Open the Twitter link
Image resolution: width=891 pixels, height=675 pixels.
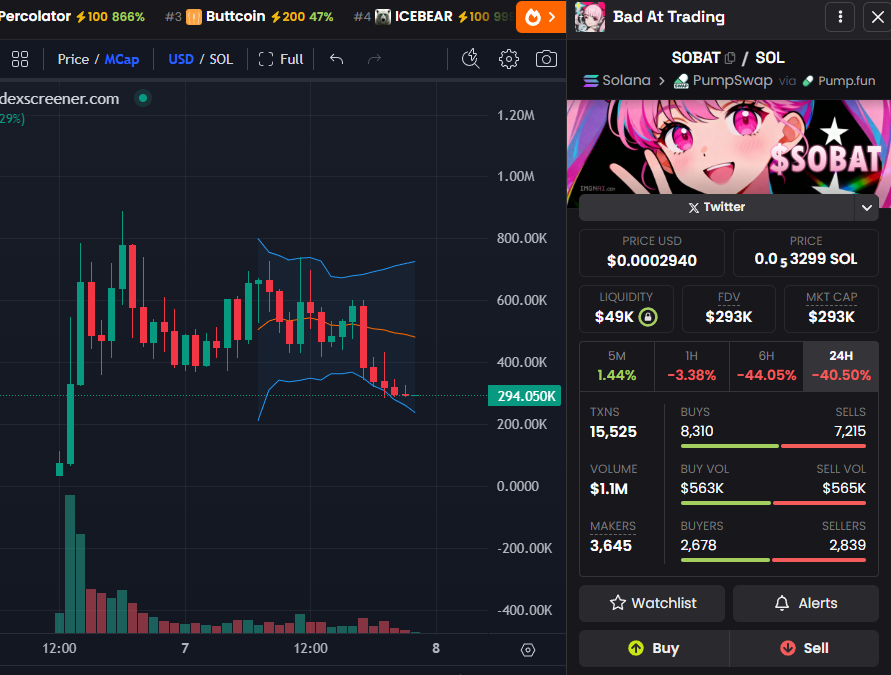(717, 207)
